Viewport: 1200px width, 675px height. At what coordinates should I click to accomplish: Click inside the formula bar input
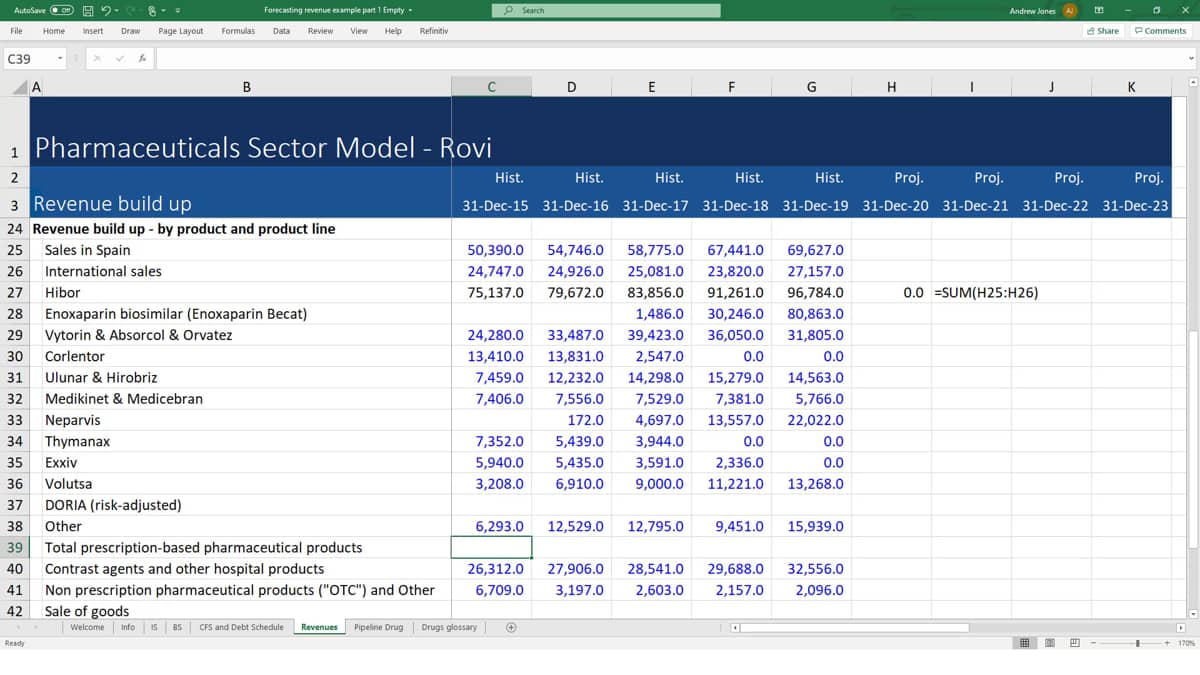click(x=670, y=59)
